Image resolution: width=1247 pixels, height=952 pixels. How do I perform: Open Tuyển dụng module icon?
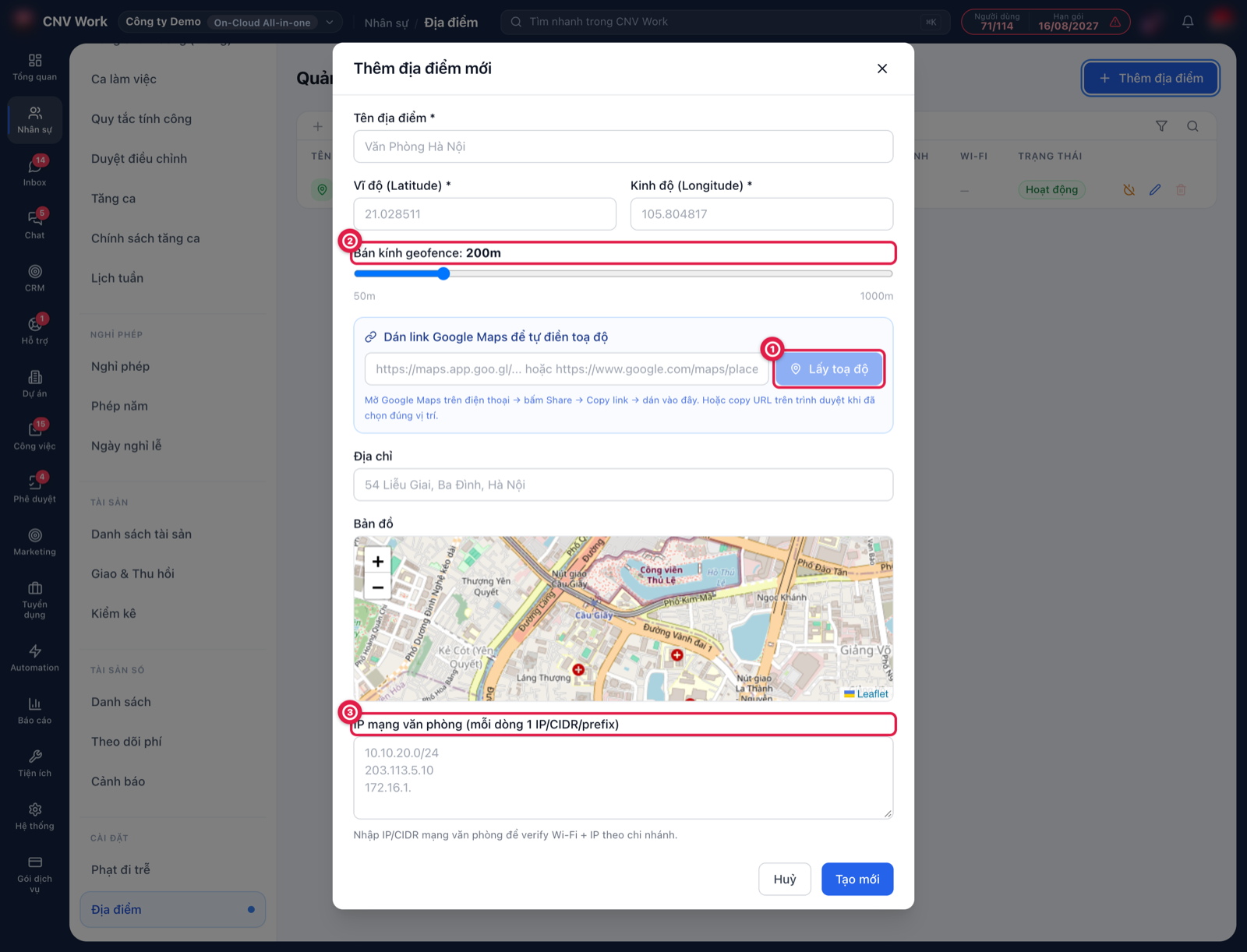pyautogui.click(x=34, y=600)
